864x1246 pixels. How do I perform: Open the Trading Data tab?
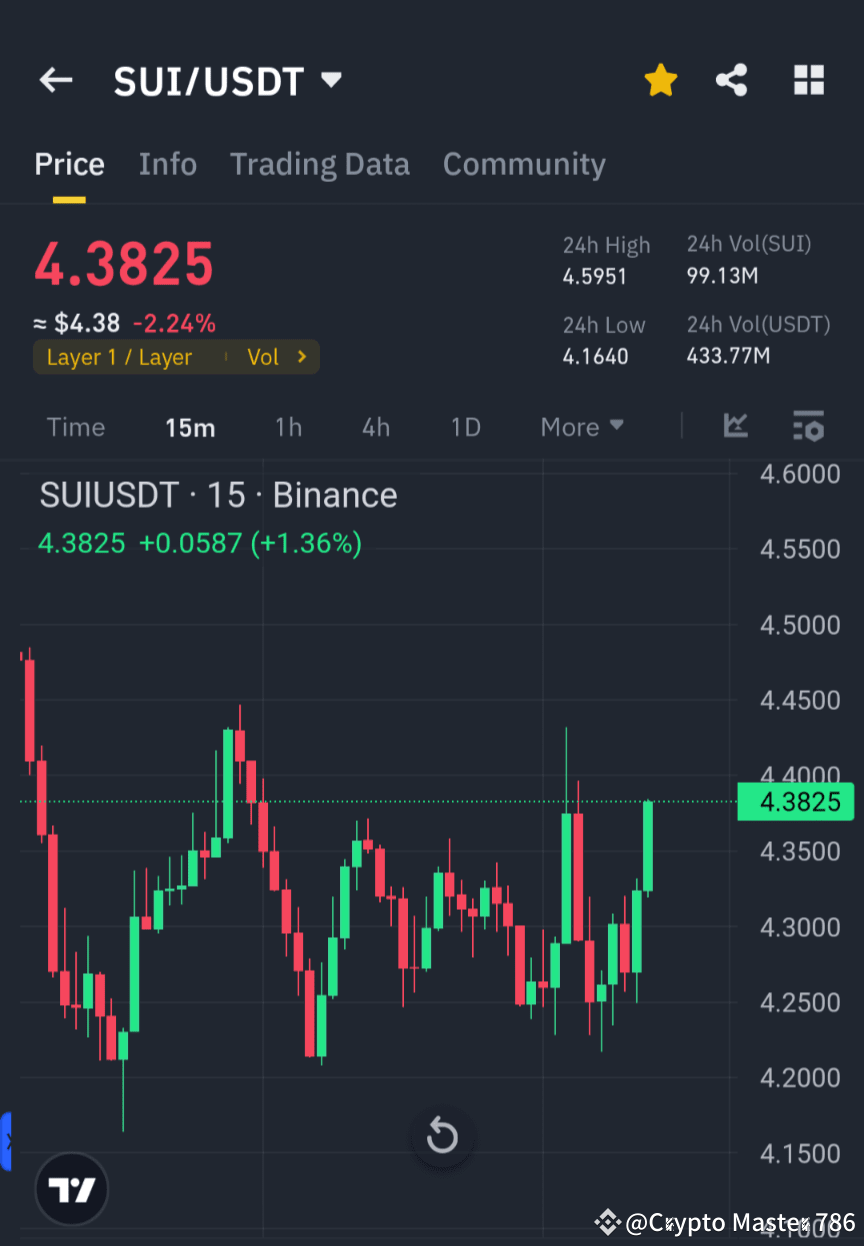click(319, 164)
